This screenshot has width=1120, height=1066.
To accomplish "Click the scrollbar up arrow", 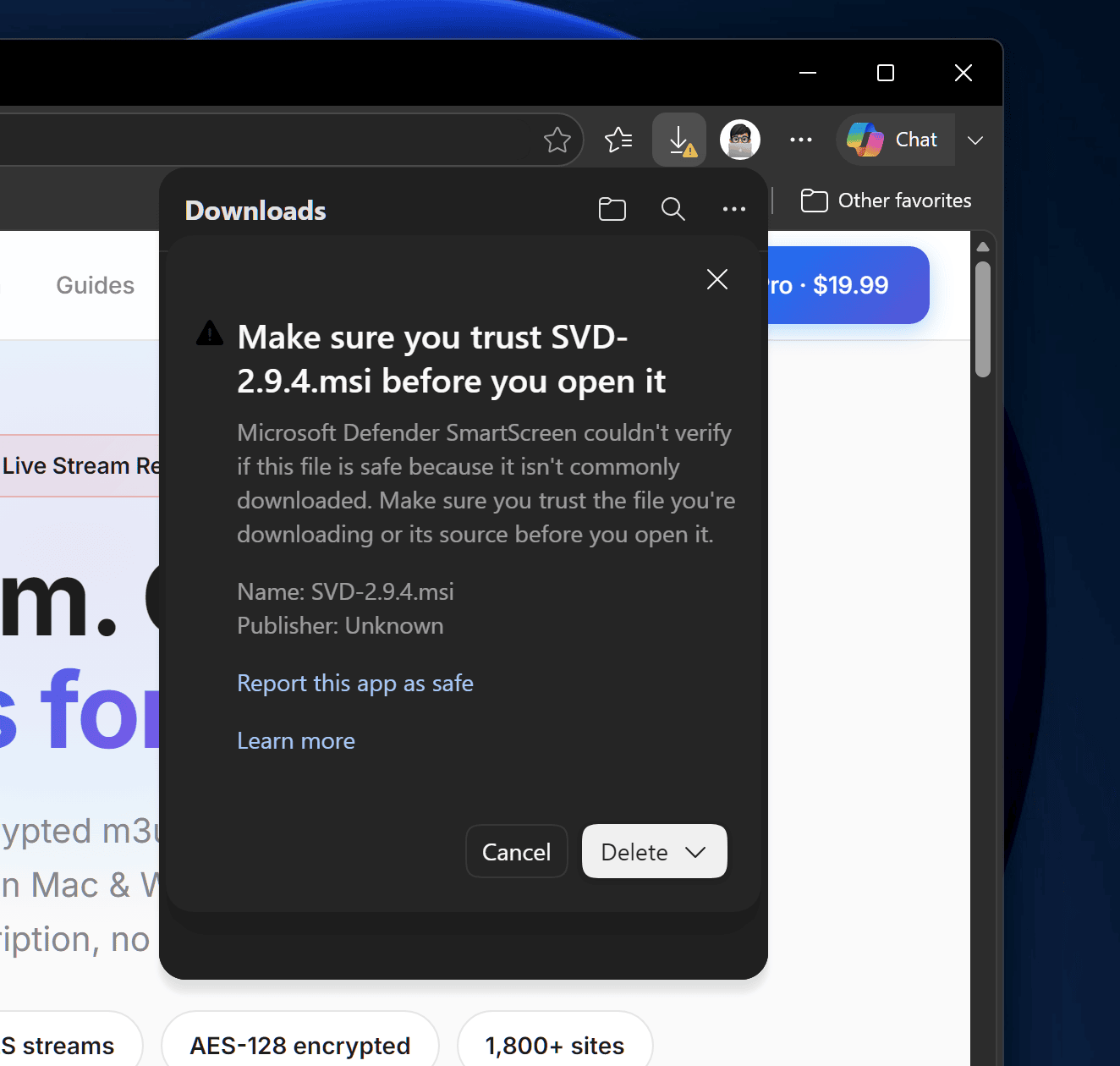I will 983,247.
